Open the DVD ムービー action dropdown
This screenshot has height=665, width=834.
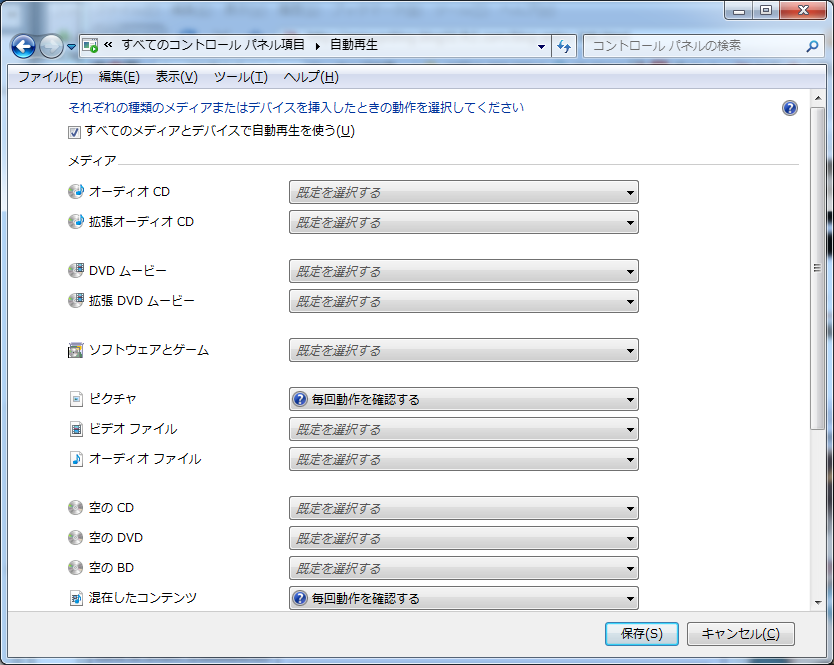point(630,271)
